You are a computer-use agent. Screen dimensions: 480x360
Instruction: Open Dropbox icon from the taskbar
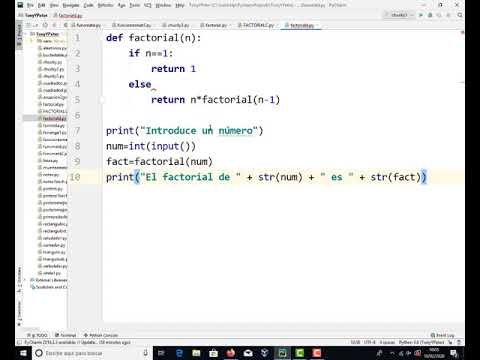pyautogui.click(x=265, y=353)
